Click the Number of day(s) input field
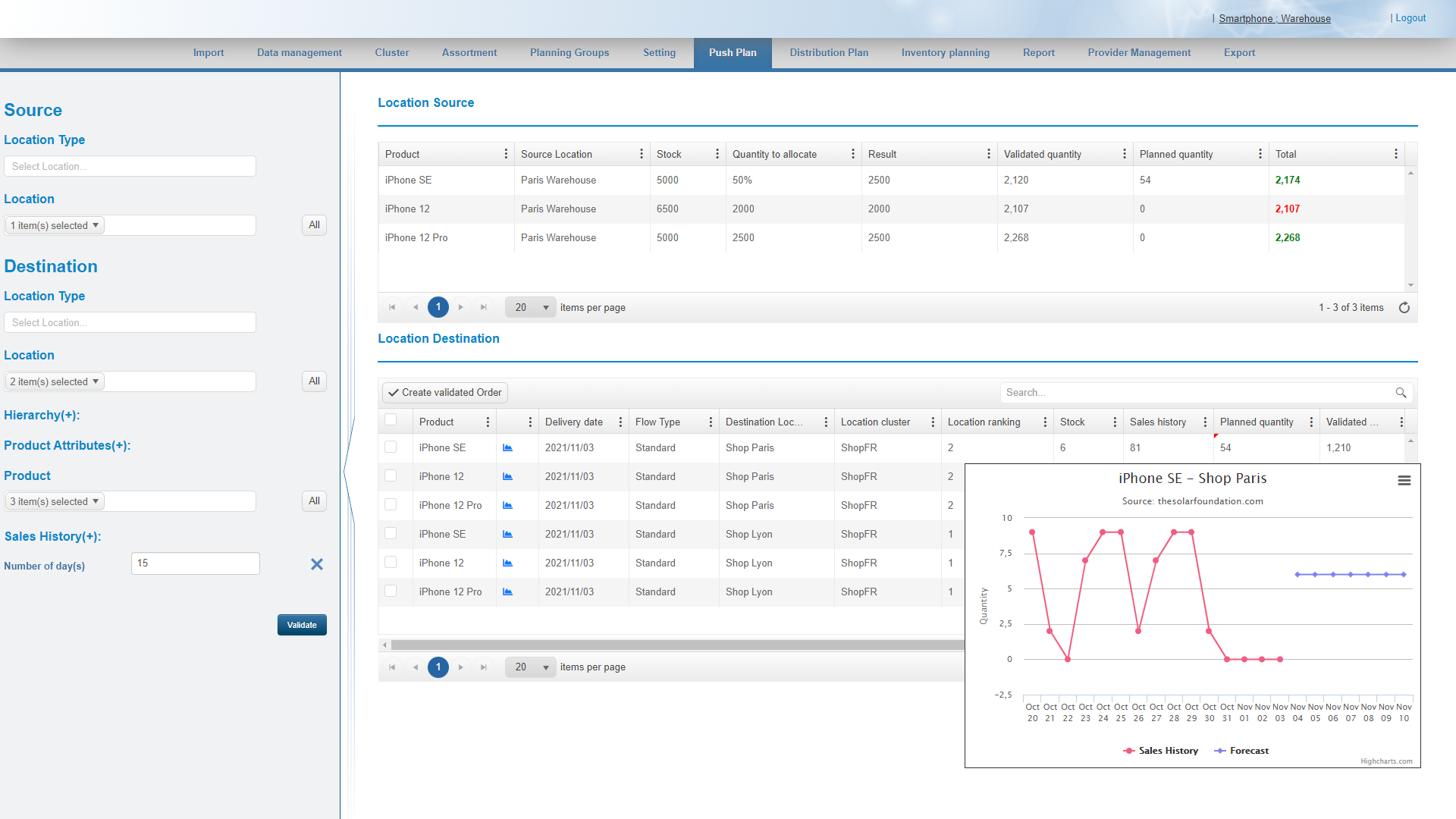 coord(195,563)
